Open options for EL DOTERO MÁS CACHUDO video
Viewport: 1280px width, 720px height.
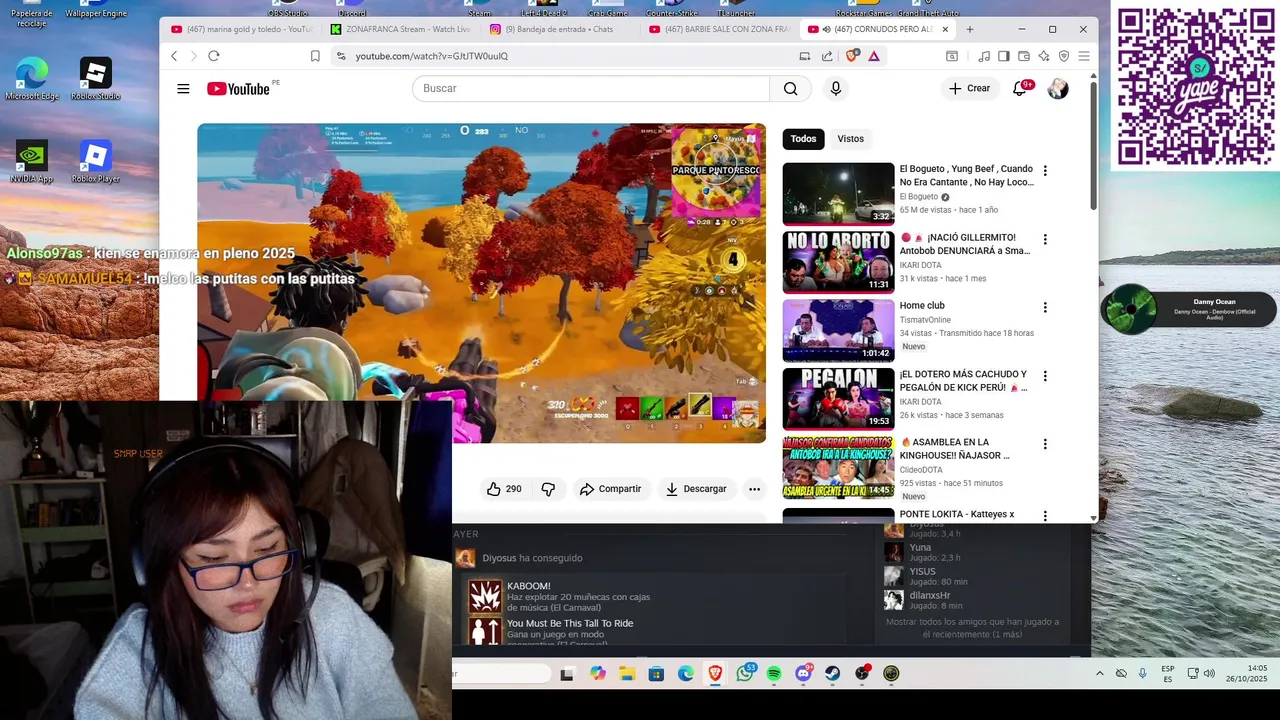1045,376
